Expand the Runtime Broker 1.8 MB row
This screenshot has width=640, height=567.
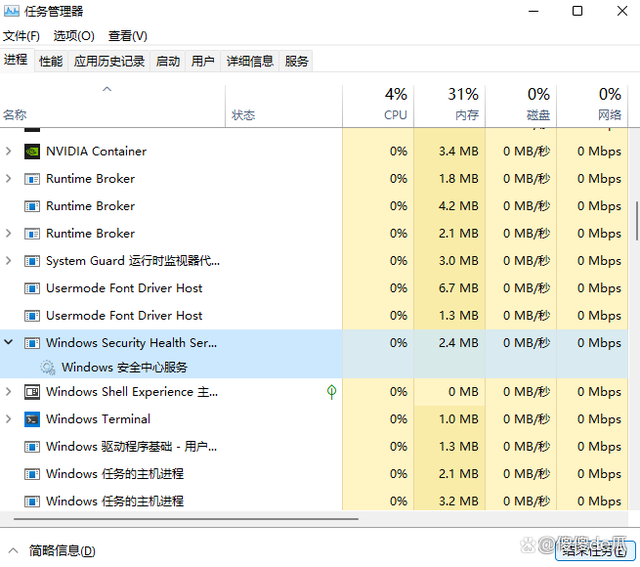pyautogui.click(x=8, y=179)
